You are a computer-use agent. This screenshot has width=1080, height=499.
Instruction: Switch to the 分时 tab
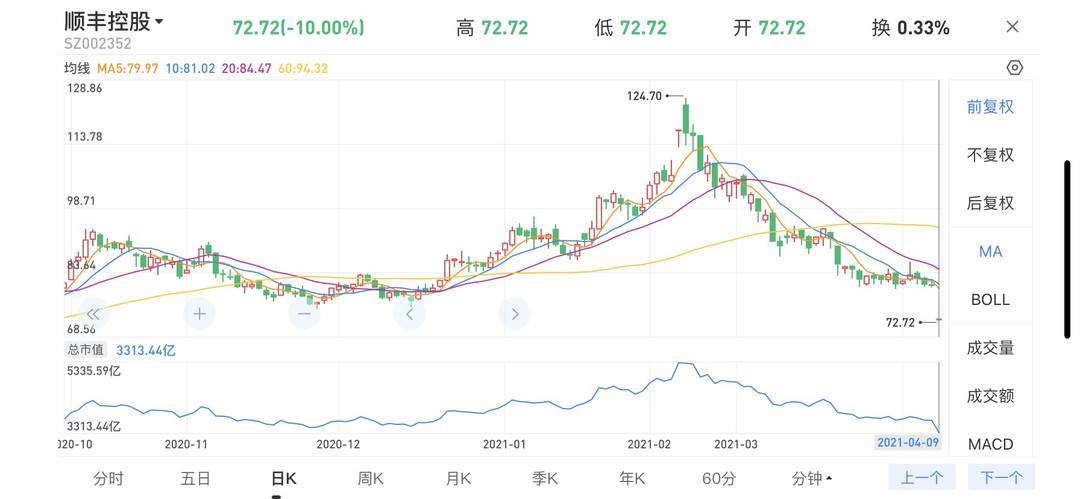coord(108,478)
